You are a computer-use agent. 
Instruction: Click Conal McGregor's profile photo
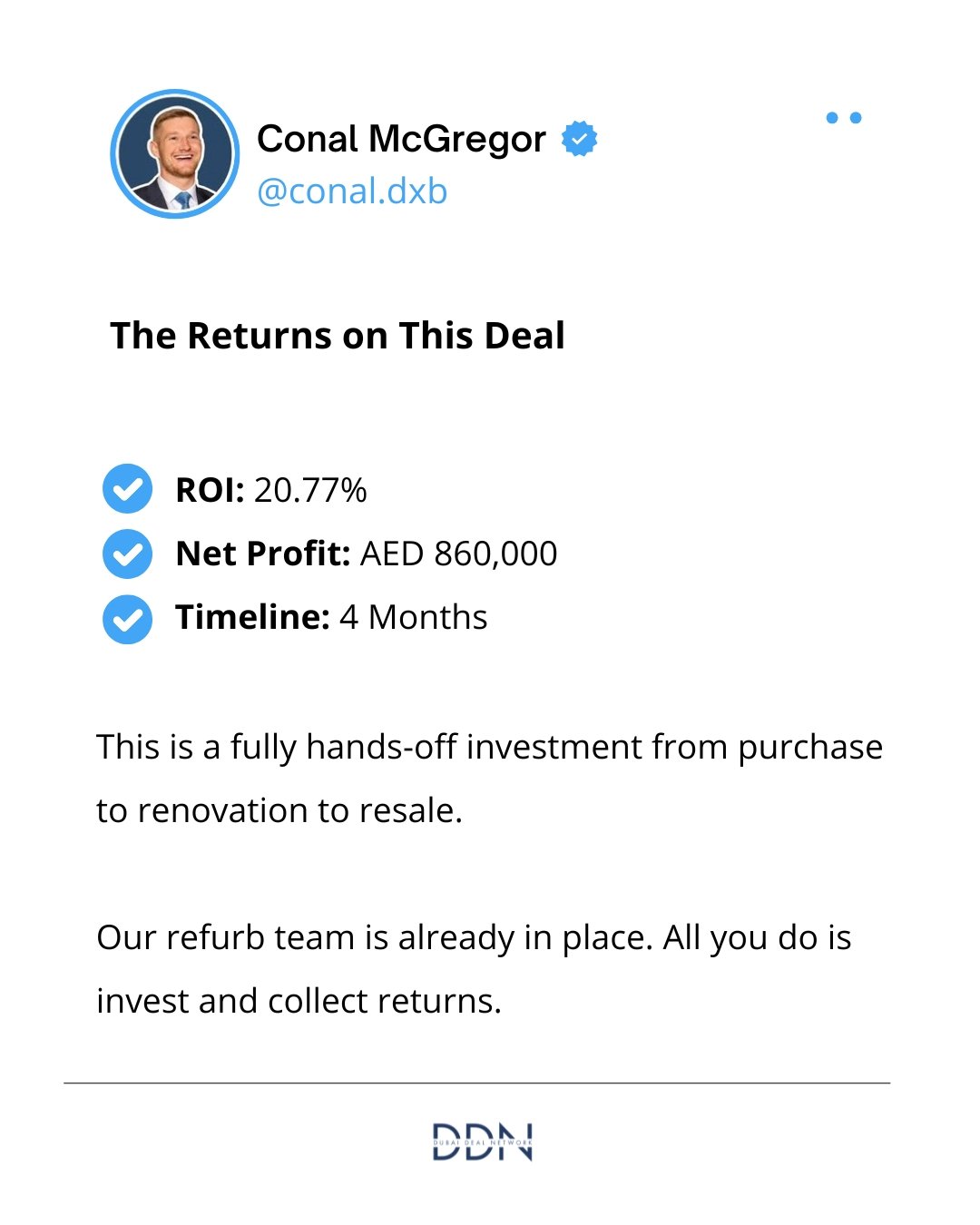coord(175,153)
